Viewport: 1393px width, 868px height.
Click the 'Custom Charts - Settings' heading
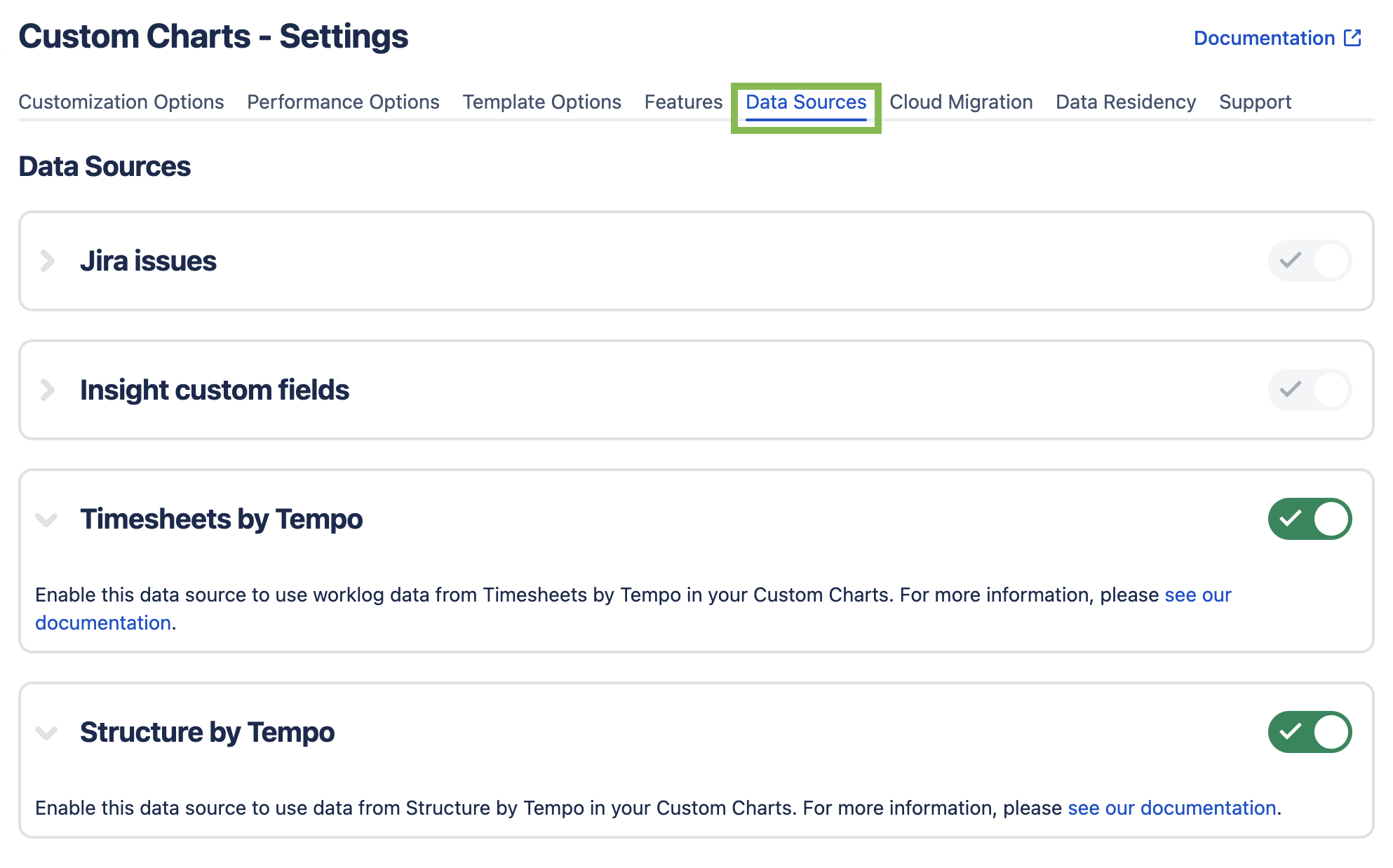(213, 36)
